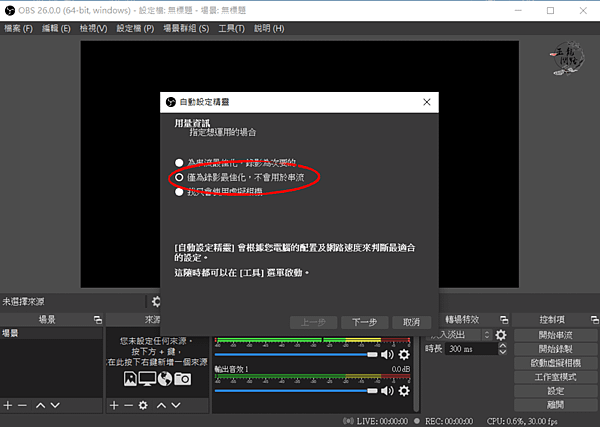This screenshot has height=427, width=600.
Task: Close the 自動設定精靈 dialog with the X
Action: [x=427, y=102]
